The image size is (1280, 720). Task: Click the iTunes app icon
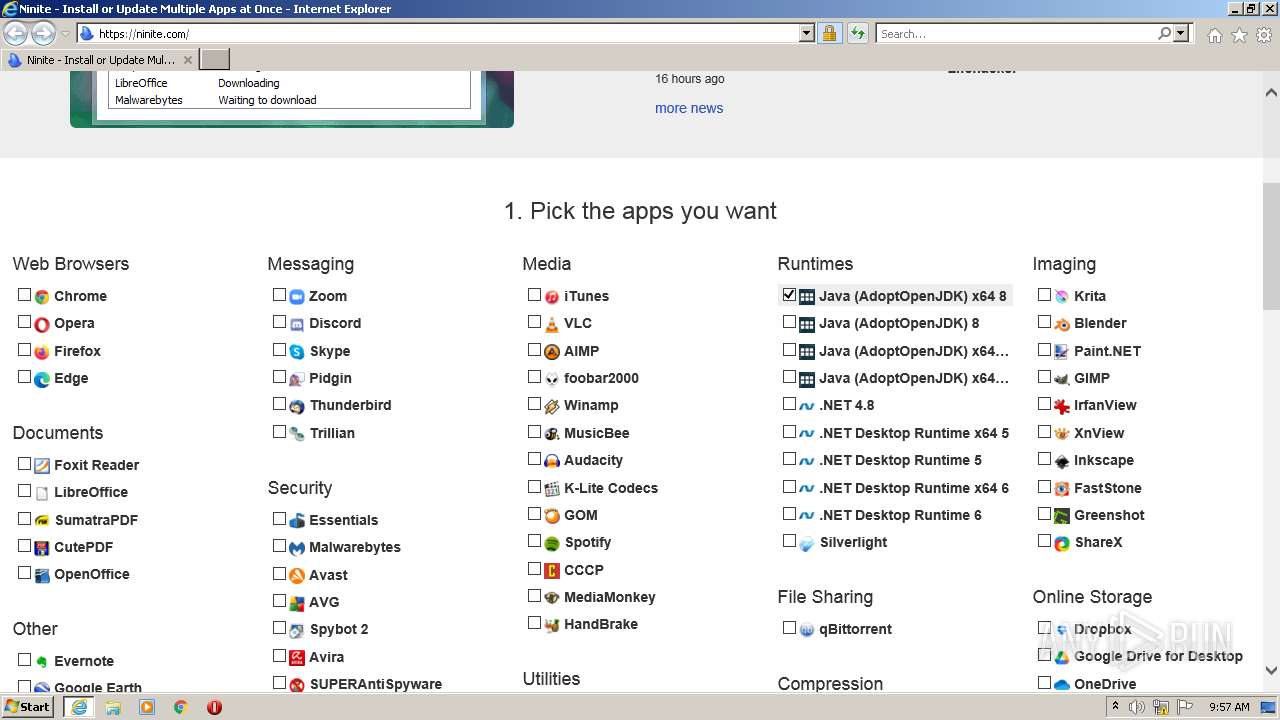[552, 297]
